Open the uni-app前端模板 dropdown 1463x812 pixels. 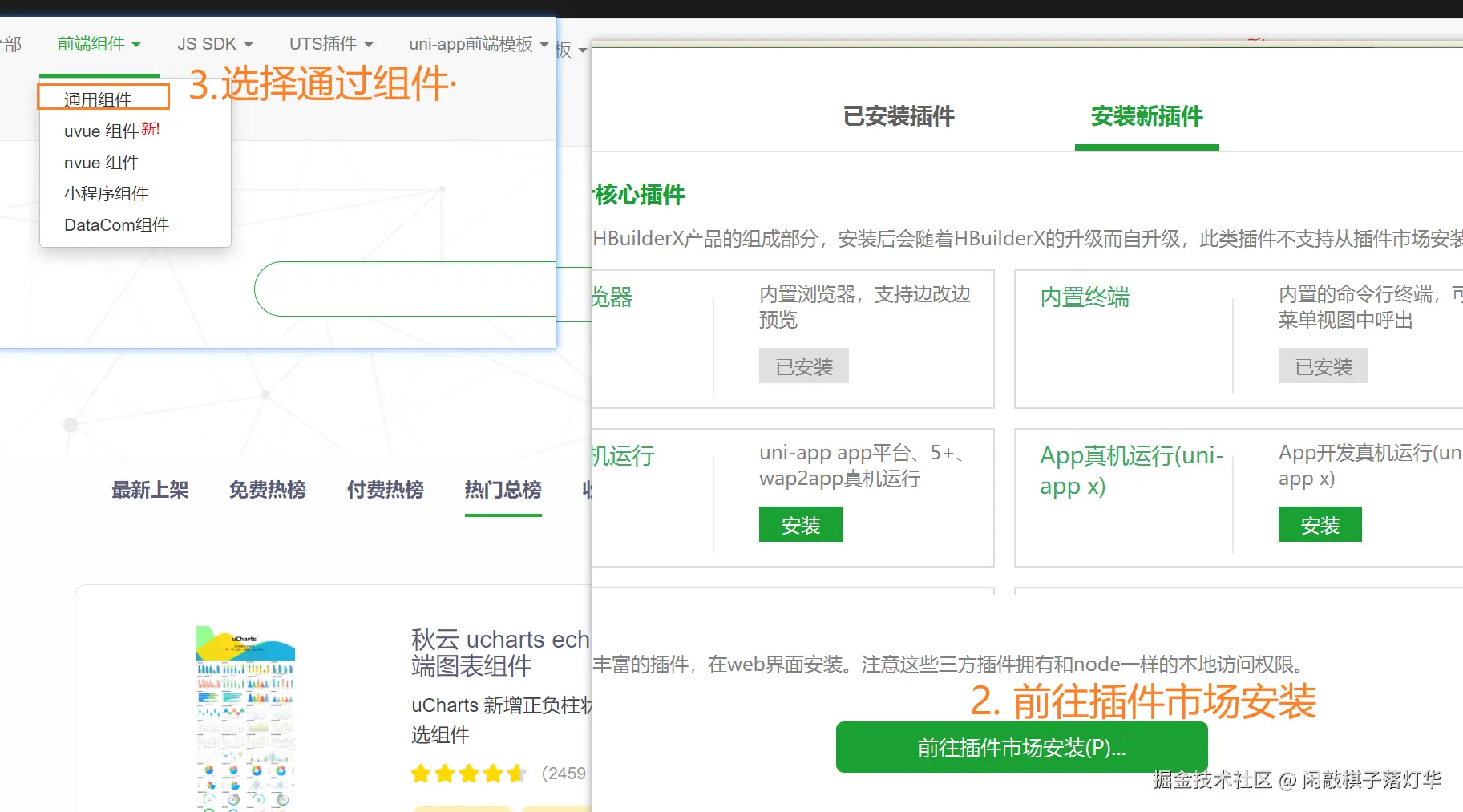pyautogui.click(x=479, y=44)
